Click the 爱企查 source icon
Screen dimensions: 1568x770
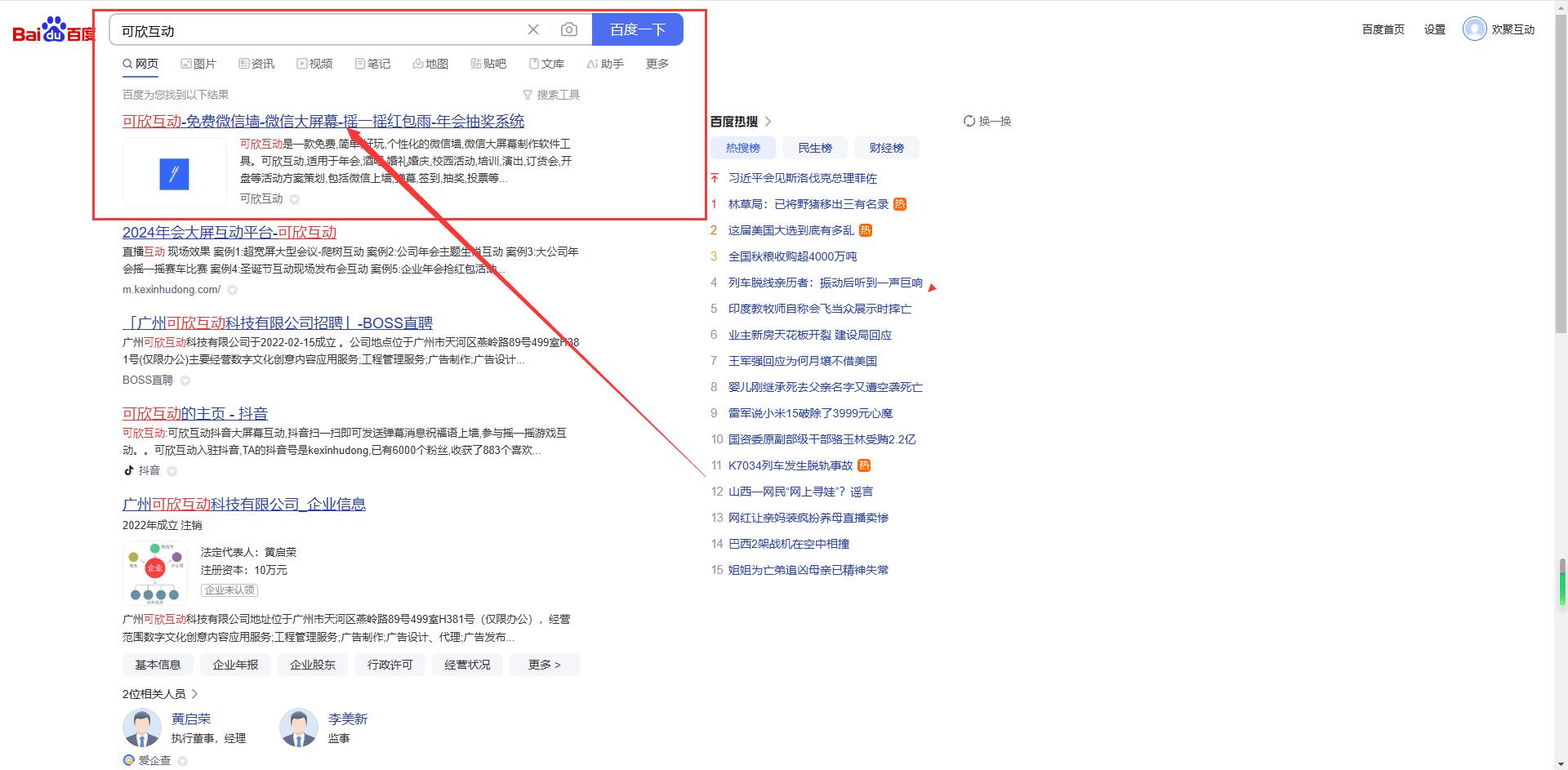pyautogui.click(x=128, y=760)
